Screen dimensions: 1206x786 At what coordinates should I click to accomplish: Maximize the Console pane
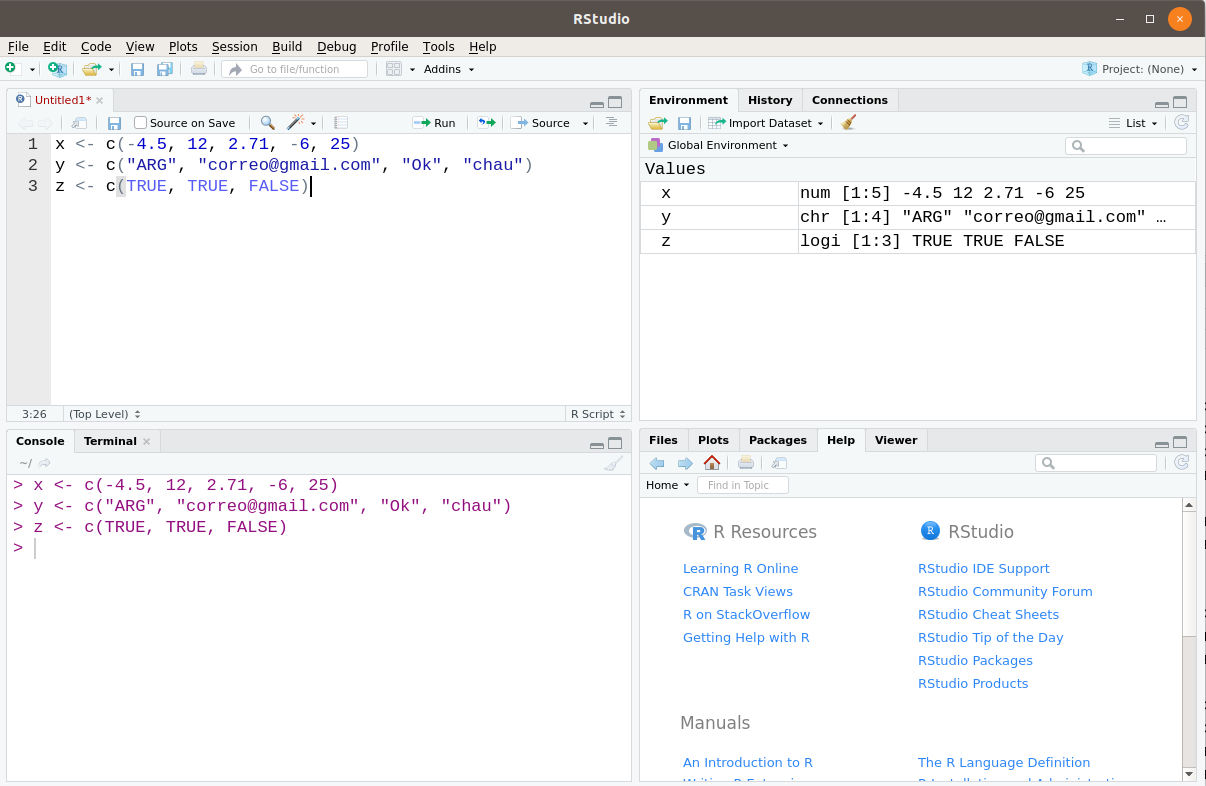615,443
